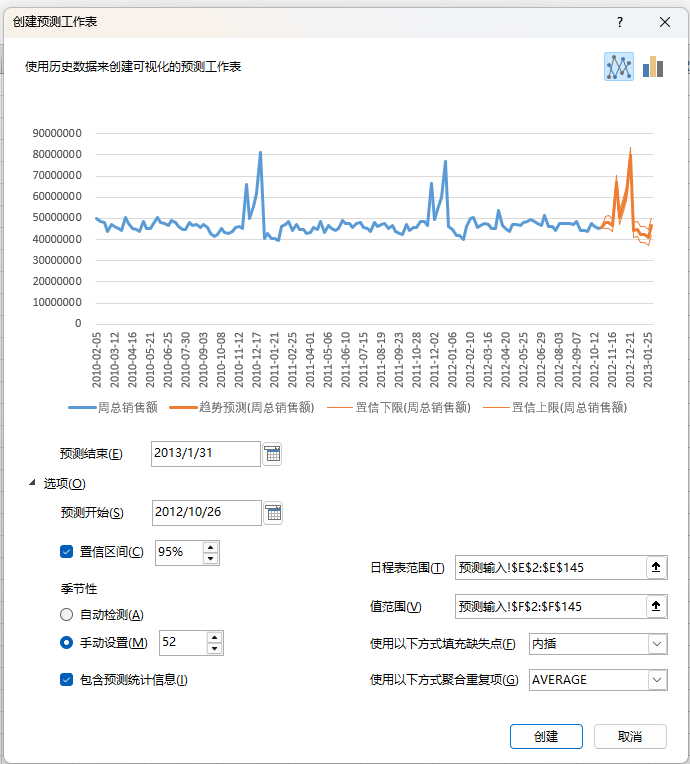Click the 季节性 section label
Screen dimensions: 690x764
(x=78, y=589)
